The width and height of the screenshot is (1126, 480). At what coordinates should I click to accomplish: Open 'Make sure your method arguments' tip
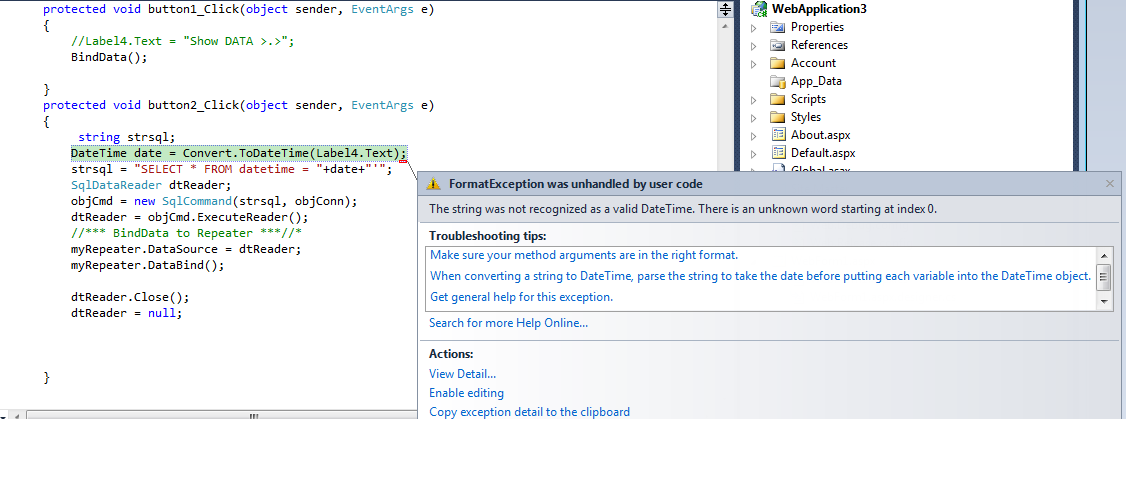[584, 255]
